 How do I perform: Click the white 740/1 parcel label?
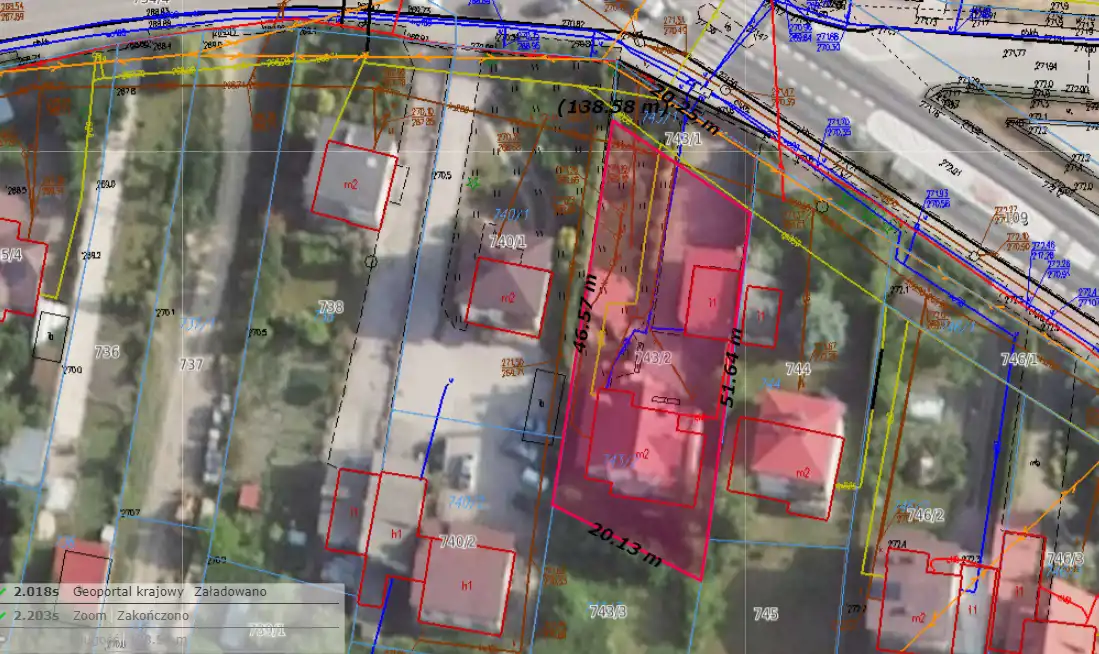508,241
